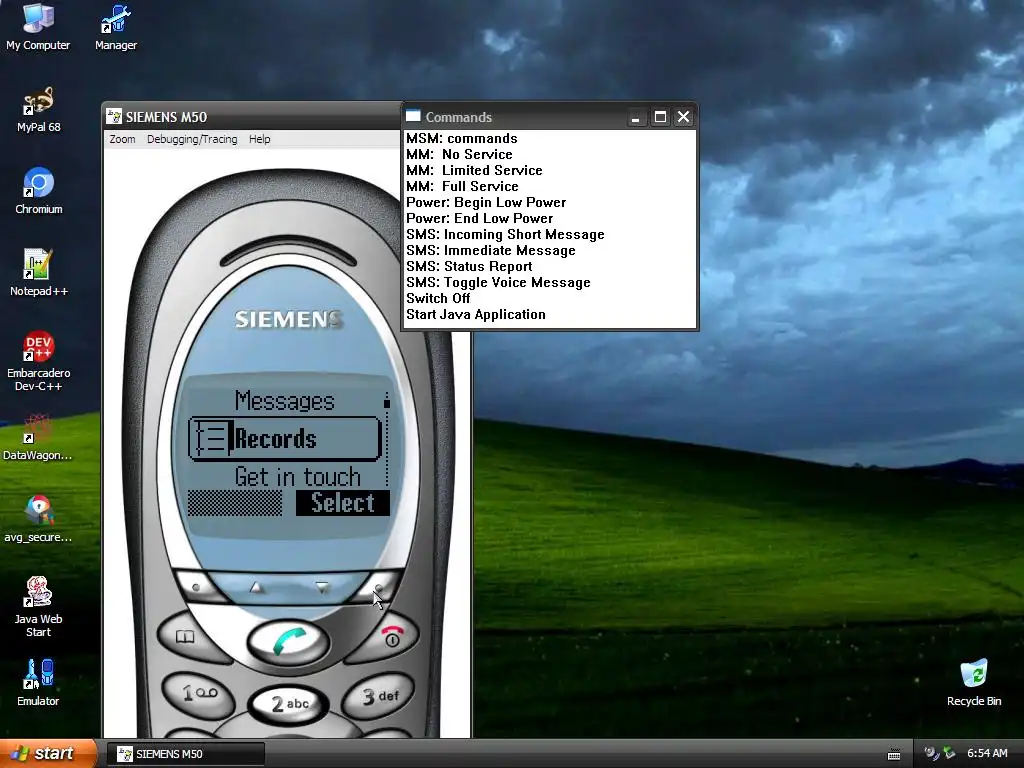
Task: Select SMS: Status Report command
Action: (469, 266)
